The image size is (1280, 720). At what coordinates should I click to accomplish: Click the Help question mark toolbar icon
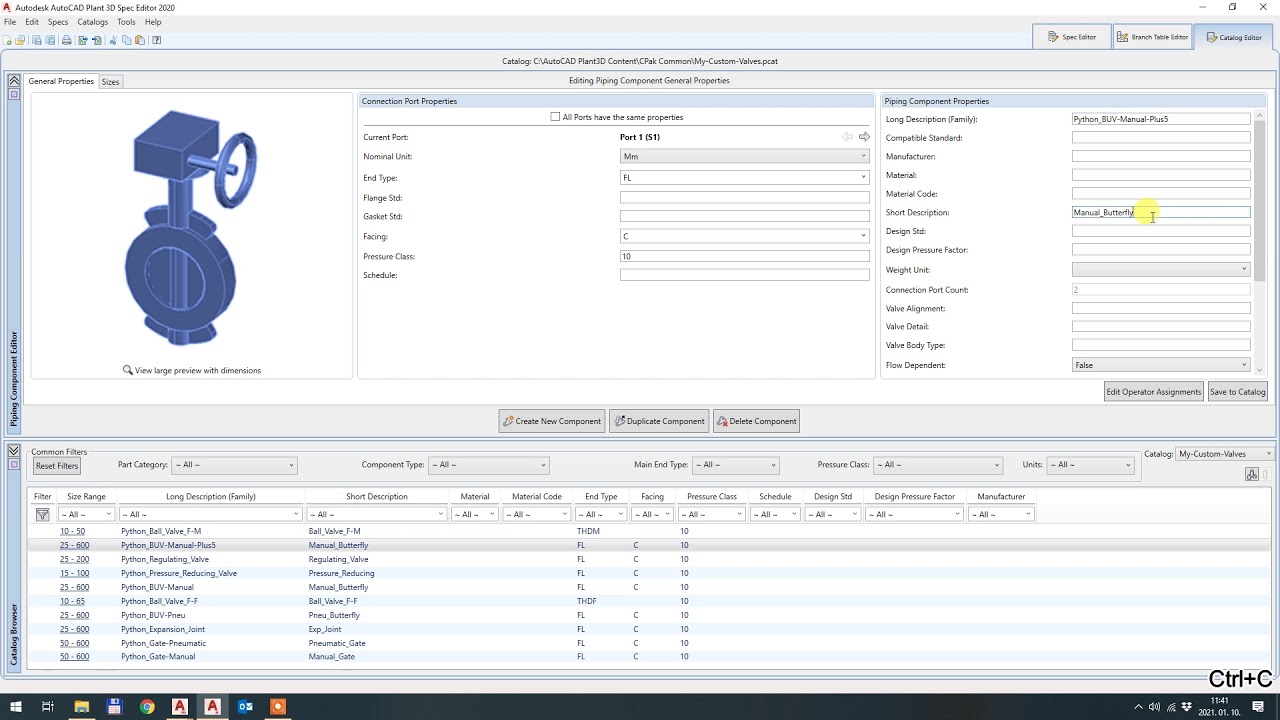pos(157,40)
